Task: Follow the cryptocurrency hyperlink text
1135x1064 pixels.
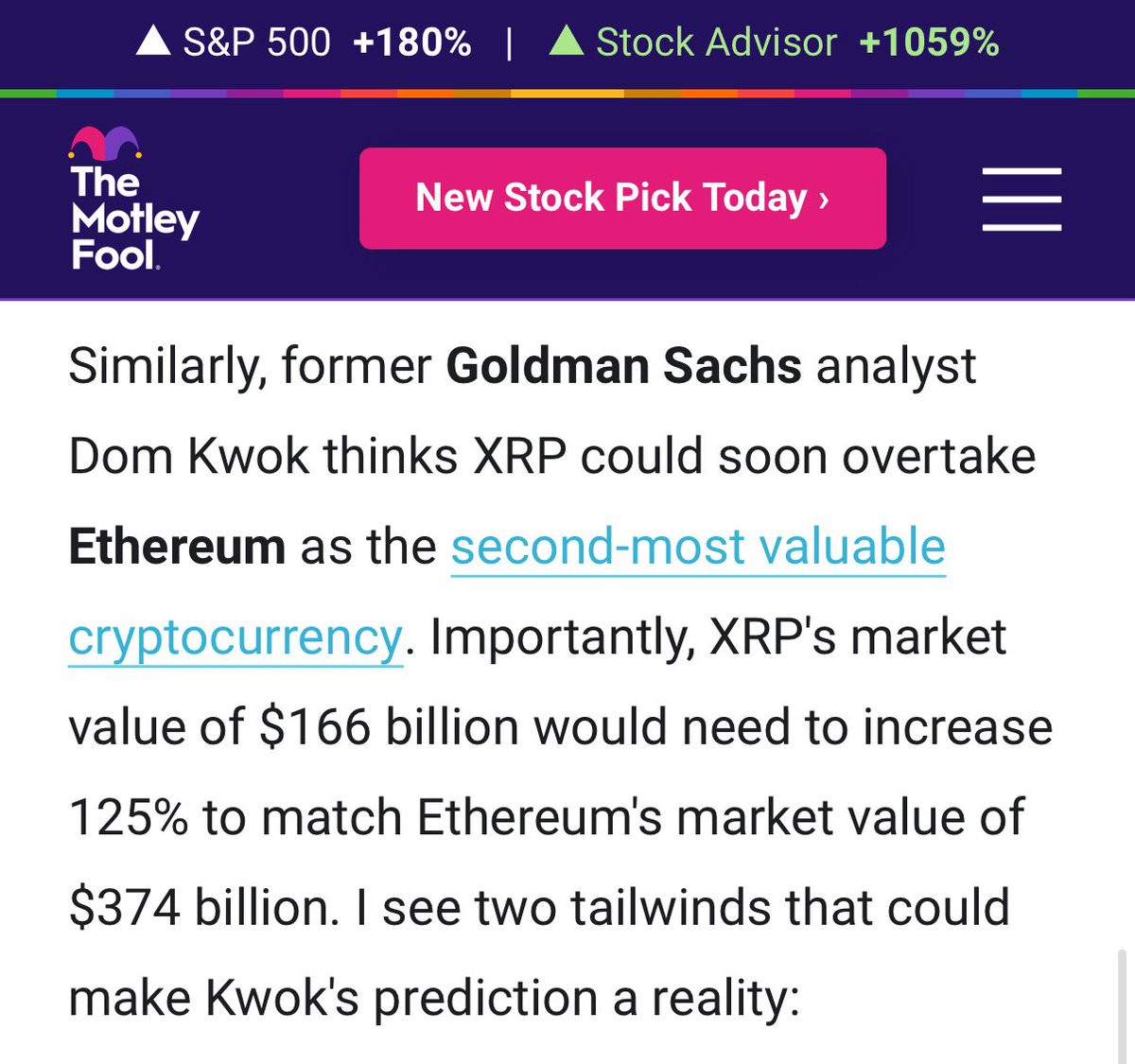Action: [x=236, y=637]
